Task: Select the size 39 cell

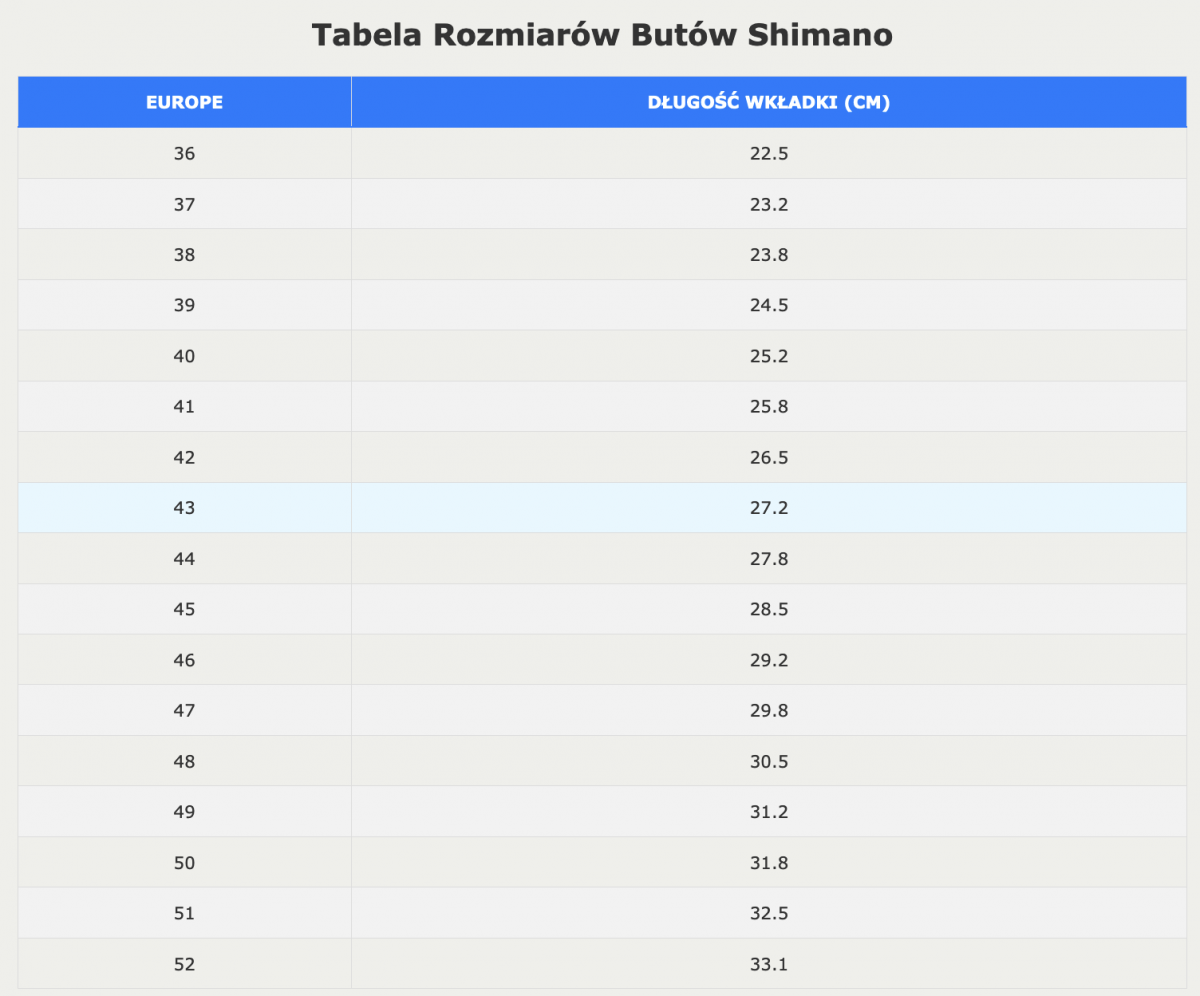Action: tap(184, 306)
